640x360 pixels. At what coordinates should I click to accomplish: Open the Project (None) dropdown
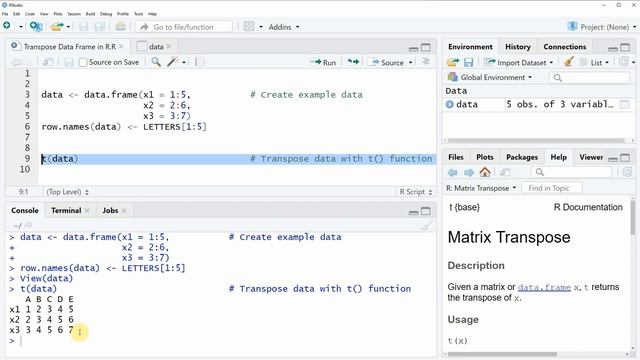(601, 27)
